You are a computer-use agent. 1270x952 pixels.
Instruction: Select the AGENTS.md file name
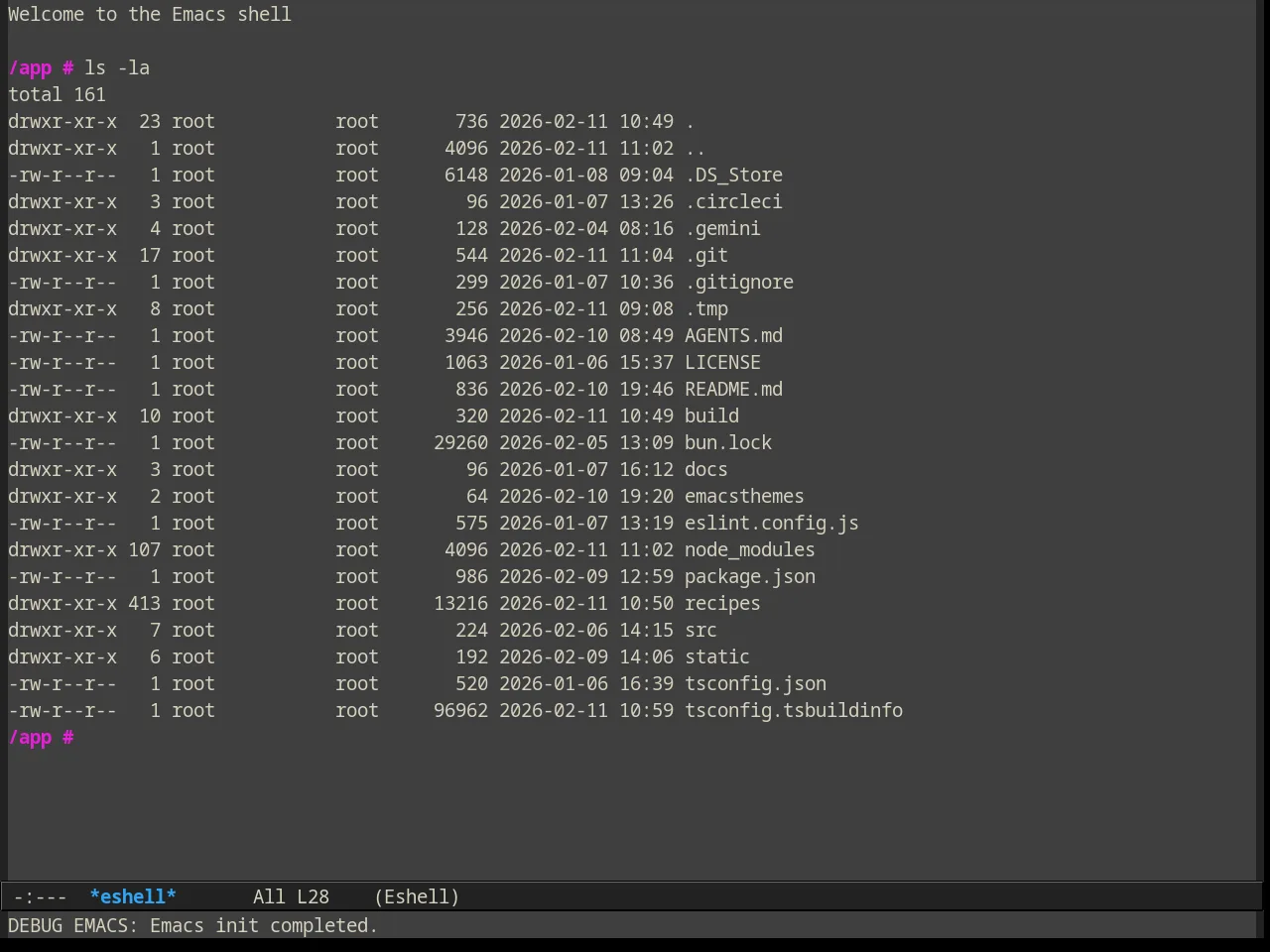[x=733, y=335]
